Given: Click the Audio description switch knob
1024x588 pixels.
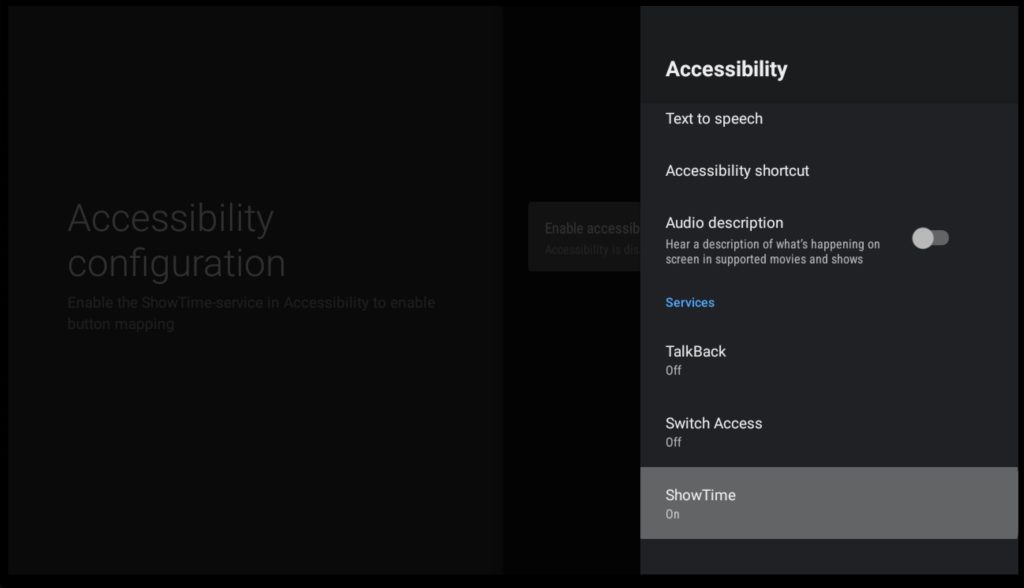Looking at the screenshot, I should pyautogui.click(x=923, y=238).
